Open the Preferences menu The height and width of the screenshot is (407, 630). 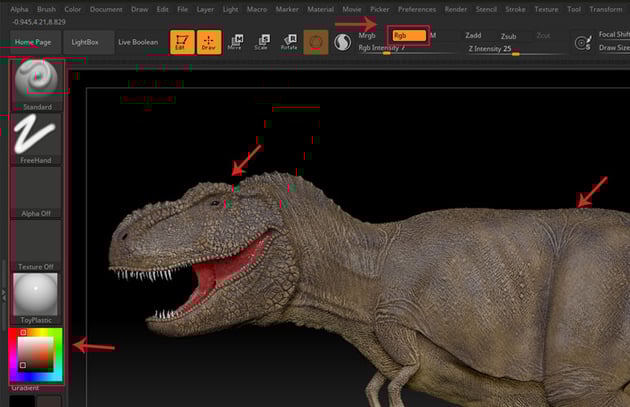click(417, 9)
